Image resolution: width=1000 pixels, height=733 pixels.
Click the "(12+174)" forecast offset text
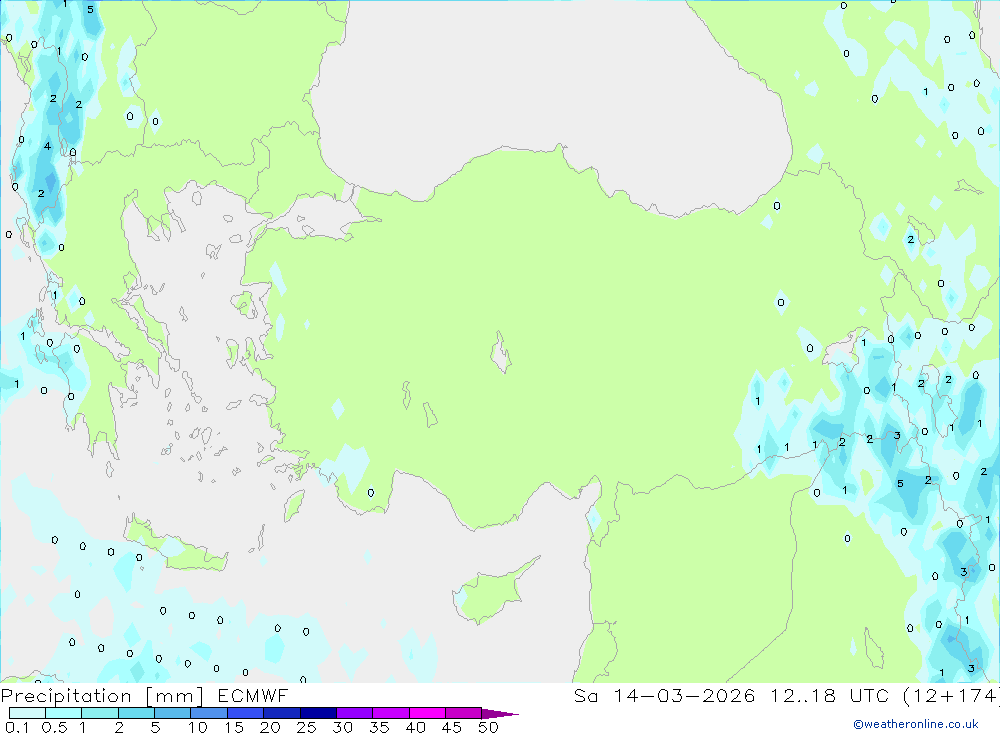click(x=952, y=695)
